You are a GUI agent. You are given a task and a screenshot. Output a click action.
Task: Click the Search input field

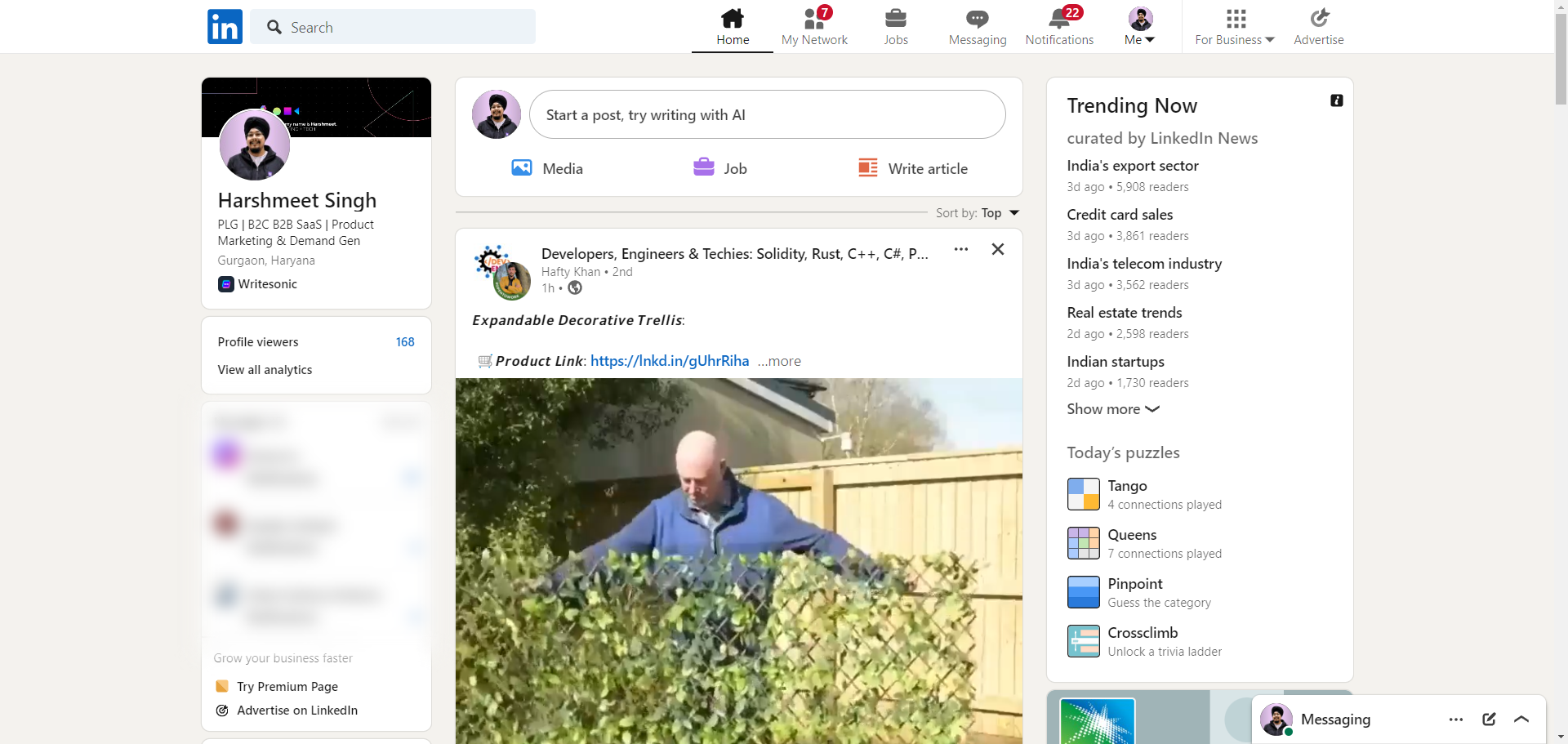point(393,27)
